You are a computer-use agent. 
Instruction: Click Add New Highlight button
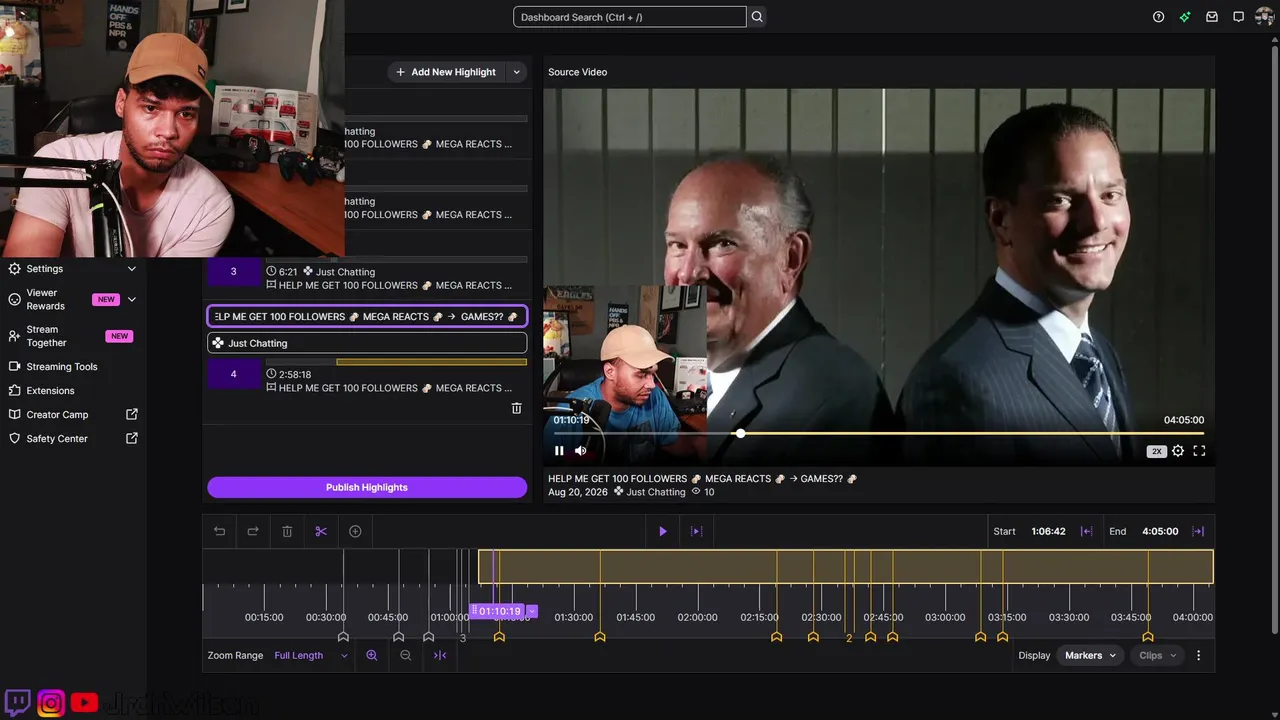(x=445, y=72)
